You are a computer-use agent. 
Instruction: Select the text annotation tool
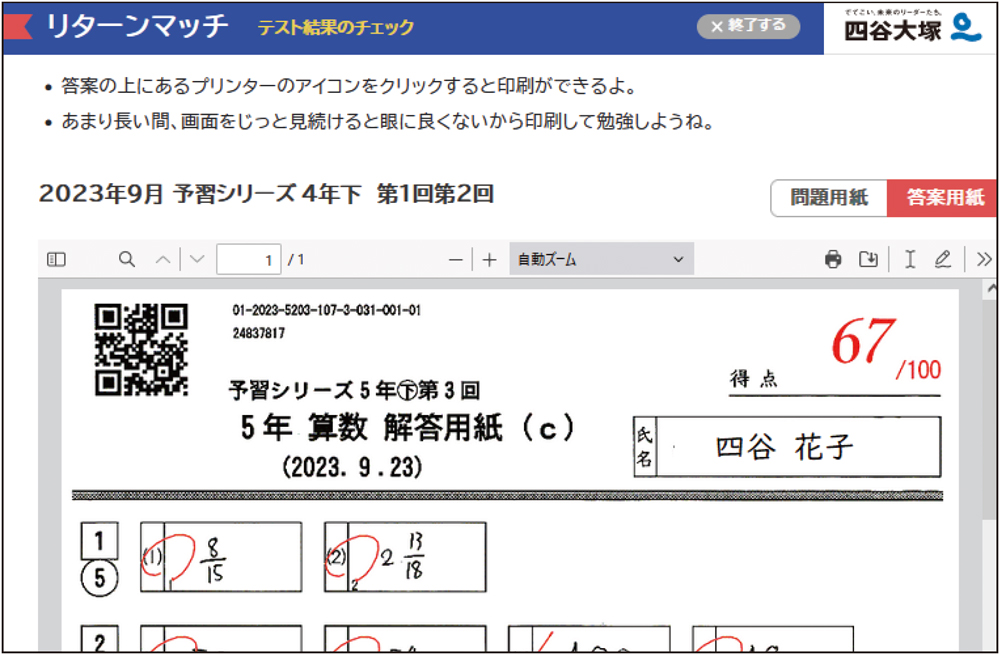tap(910, 260)
